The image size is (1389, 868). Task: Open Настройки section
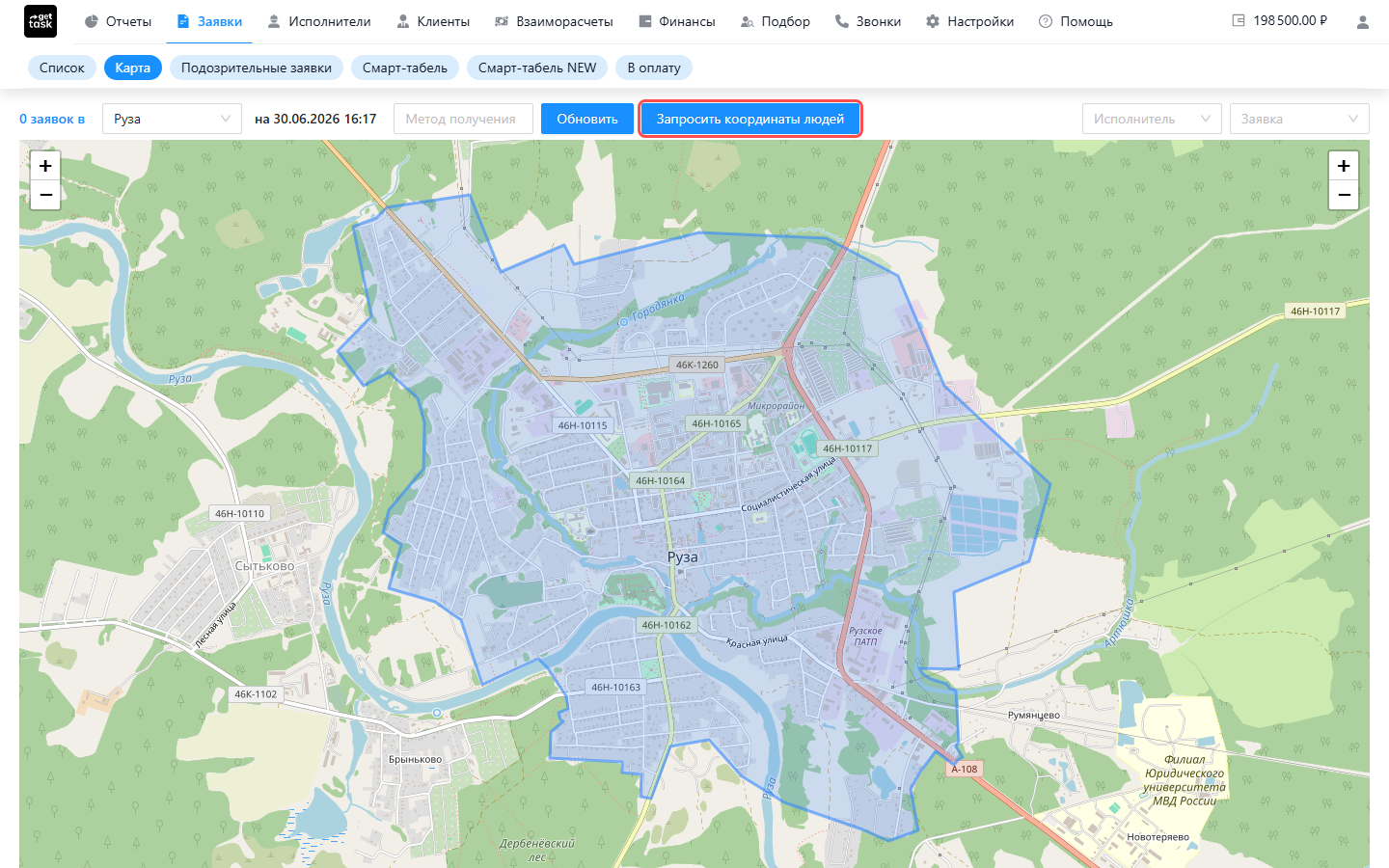(x=969, y=21)
